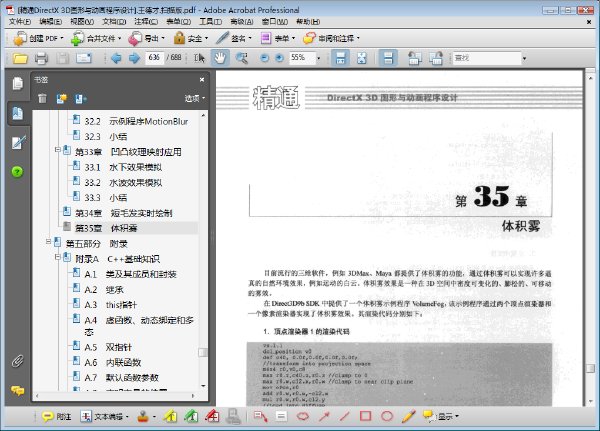Select the Underline text tool
Screen dimensions: 600x431
click(191, 416)
